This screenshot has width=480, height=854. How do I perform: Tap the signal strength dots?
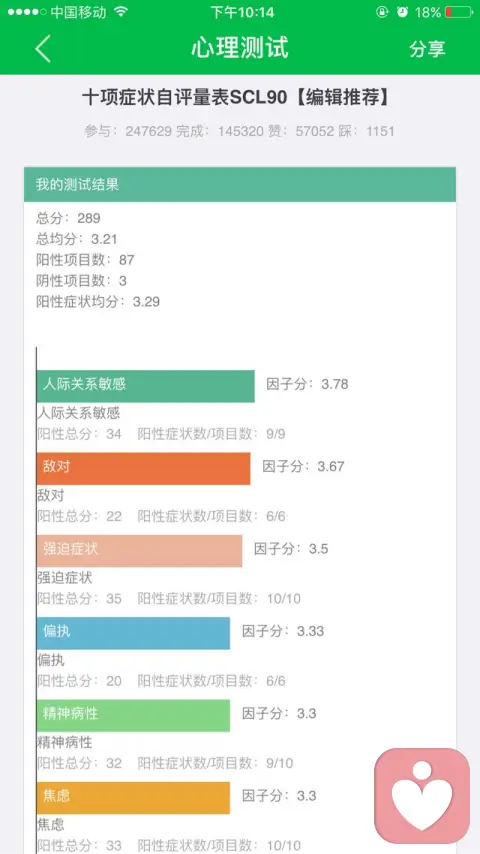[27, 12]
